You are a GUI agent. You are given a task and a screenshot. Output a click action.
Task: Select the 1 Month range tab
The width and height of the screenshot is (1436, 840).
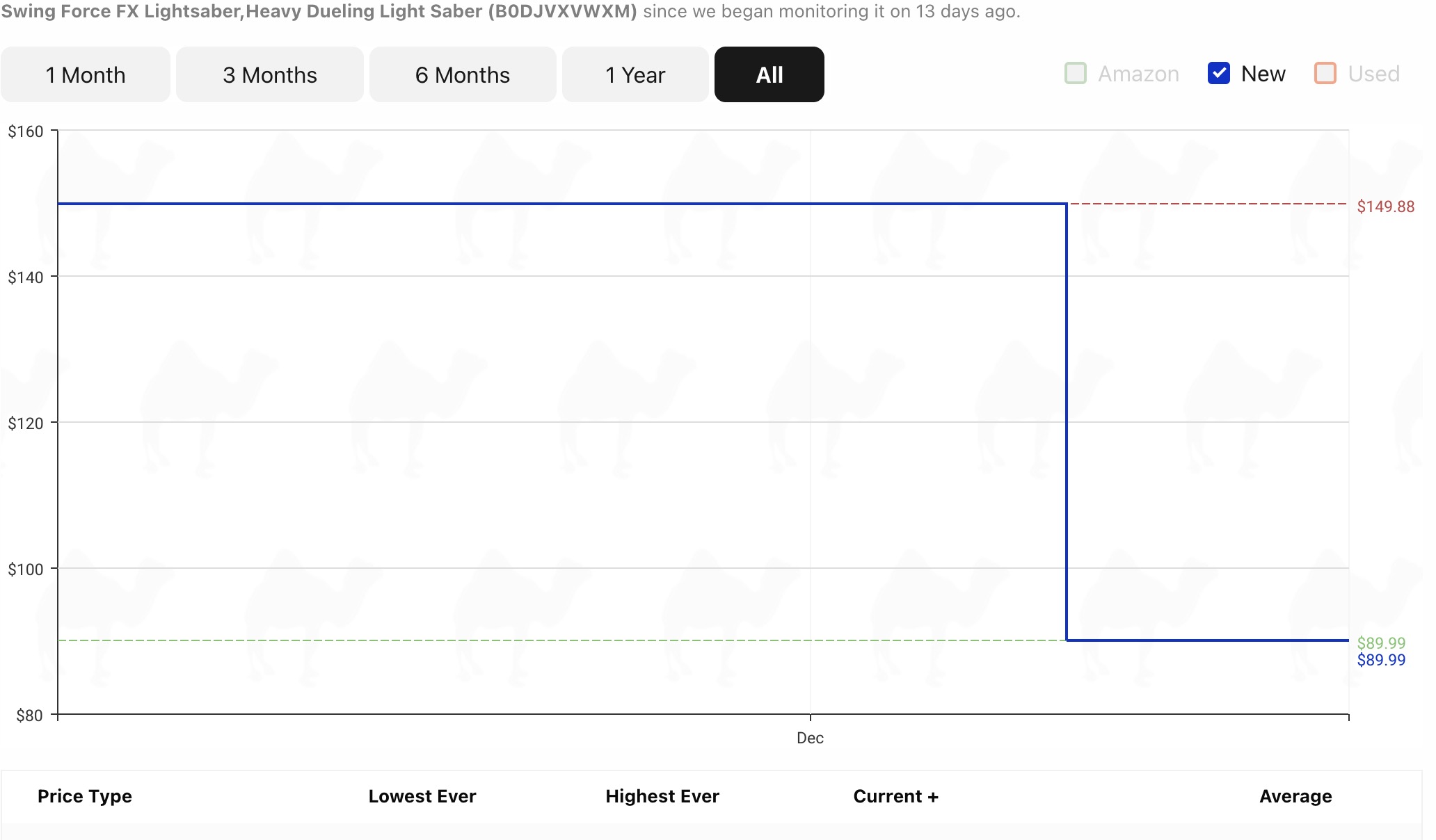click(x=85, y=74)
